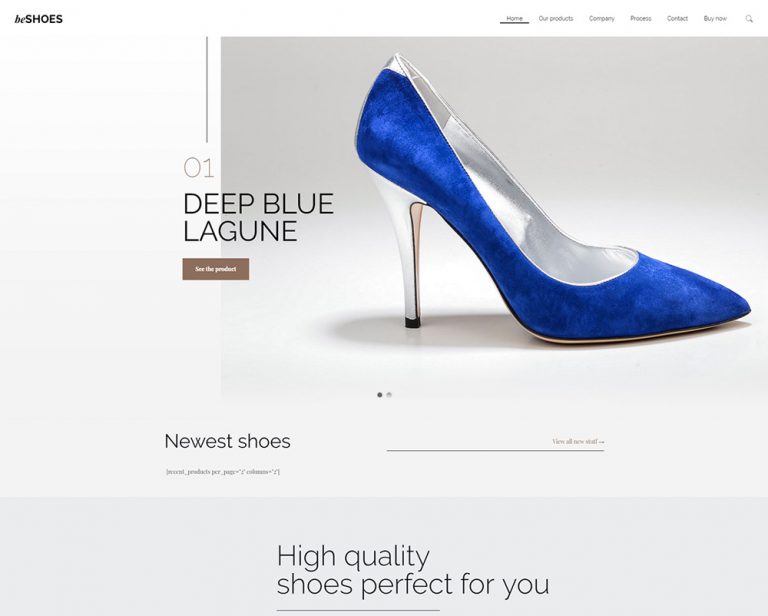Go to the Company page
The height and width of the screenshot is (616, 768).
click(601, 18)
